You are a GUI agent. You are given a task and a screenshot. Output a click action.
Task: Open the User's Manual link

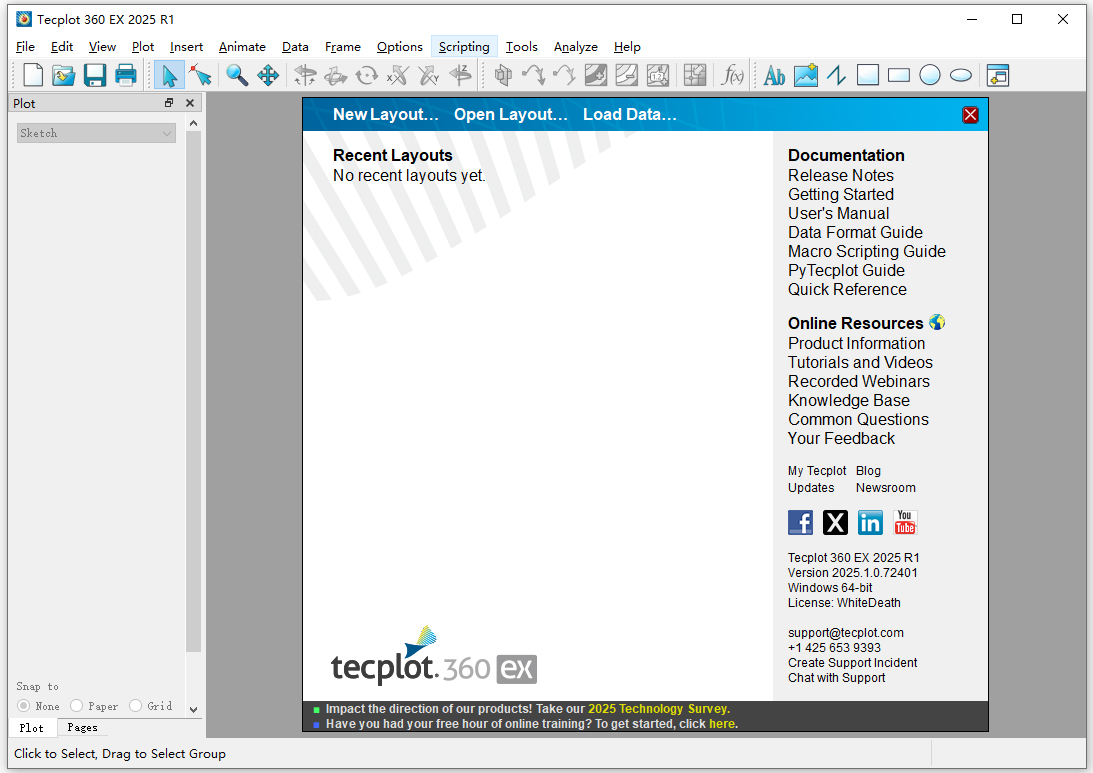click(838, 213)
